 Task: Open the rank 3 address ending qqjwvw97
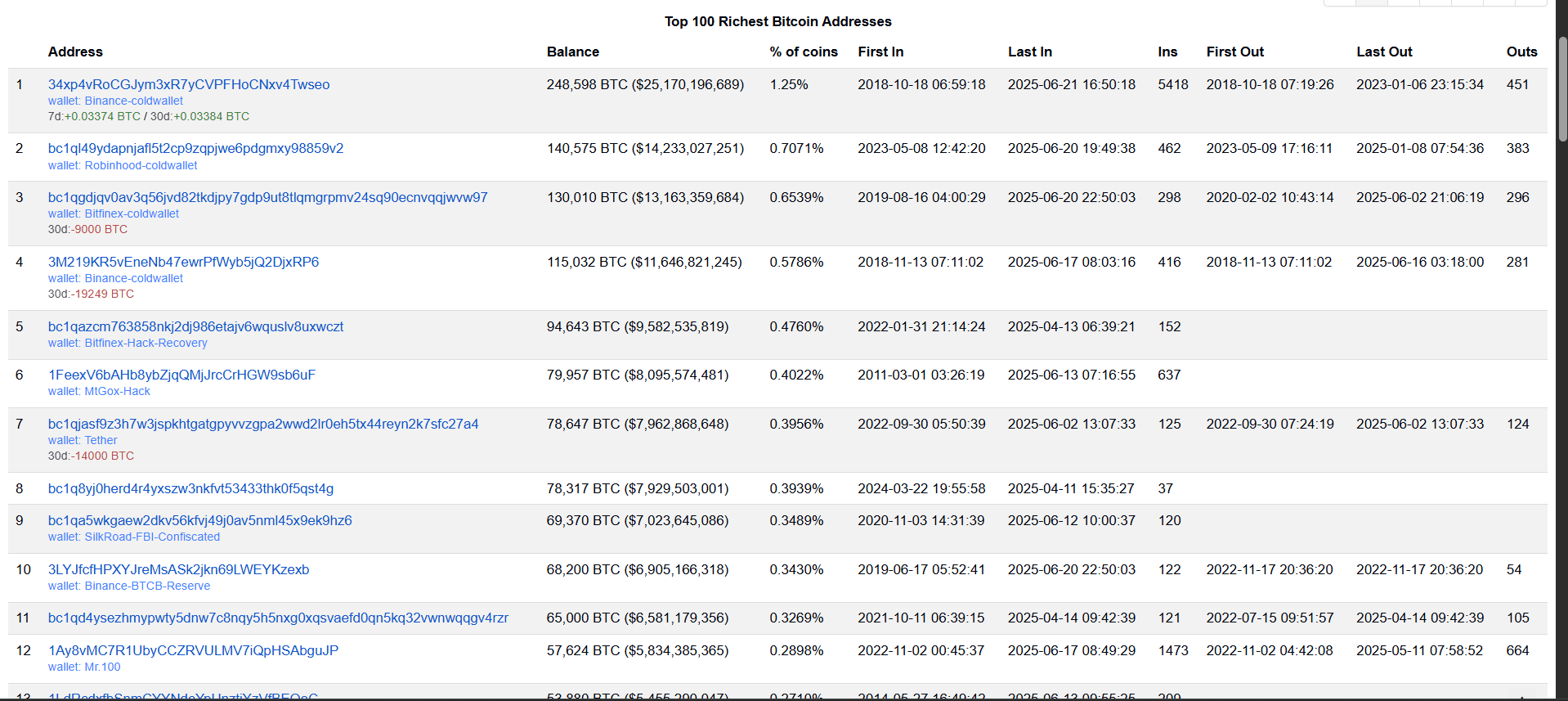267,197
